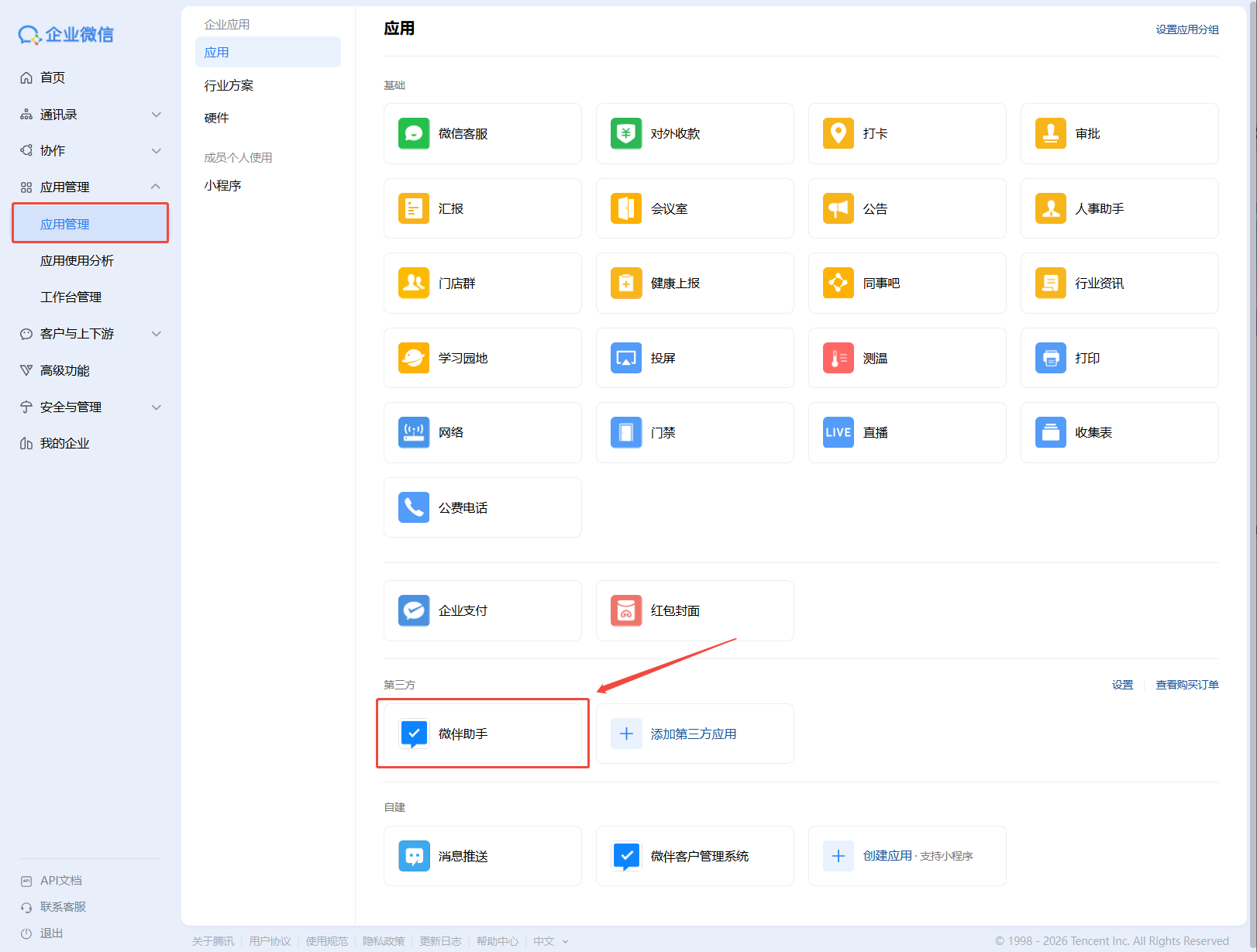
Task: Open the 人事助手 icon
Action: tap(1051, 208)
